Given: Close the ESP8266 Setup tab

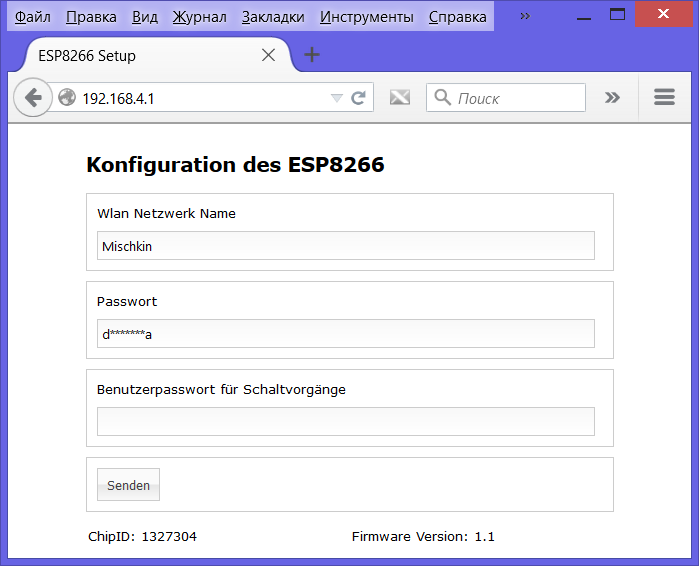Looking at the screenshot, I should click(x=268, y=55).
